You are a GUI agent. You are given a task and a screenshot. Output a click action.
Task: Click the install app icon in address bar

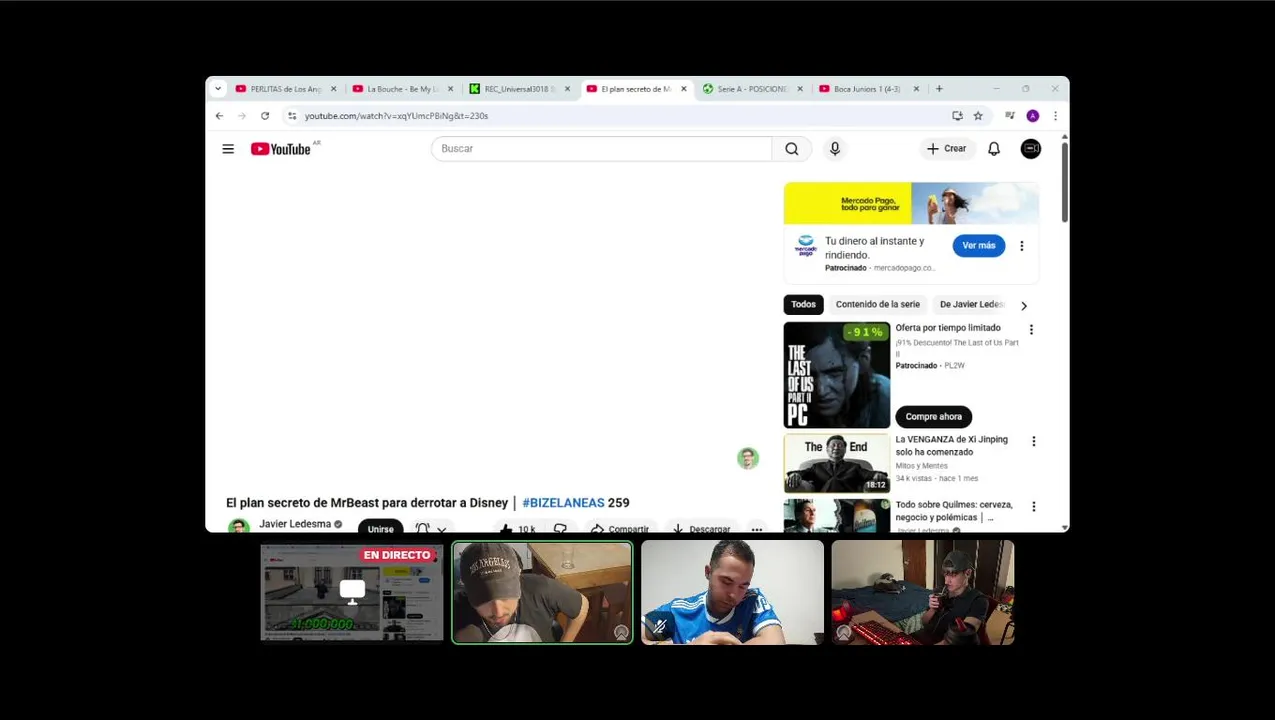957,116
